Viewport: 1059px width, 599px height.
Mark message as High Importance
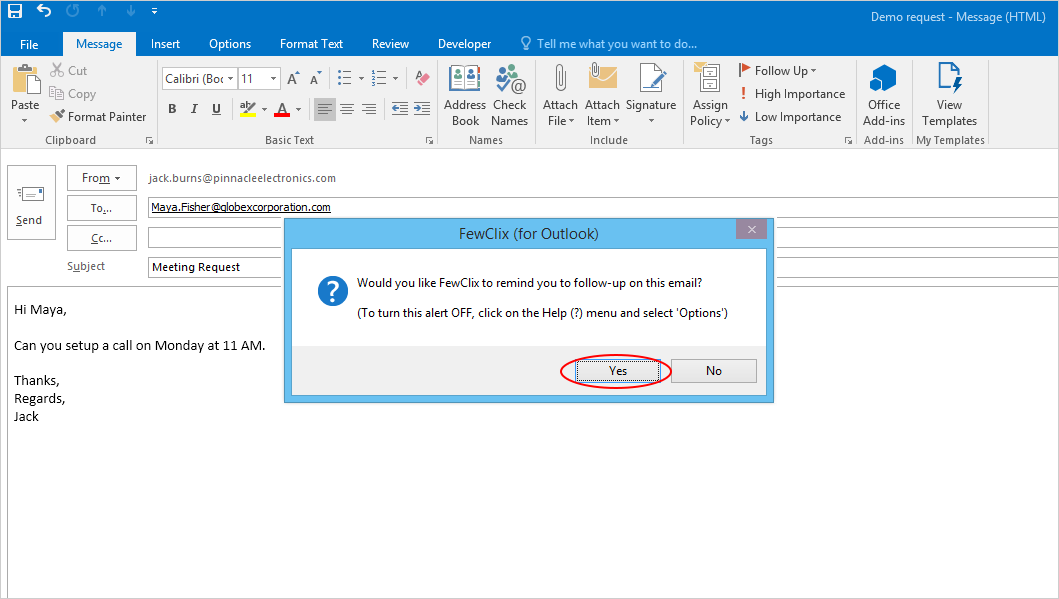pyautogui.click(x=792, y=94)
